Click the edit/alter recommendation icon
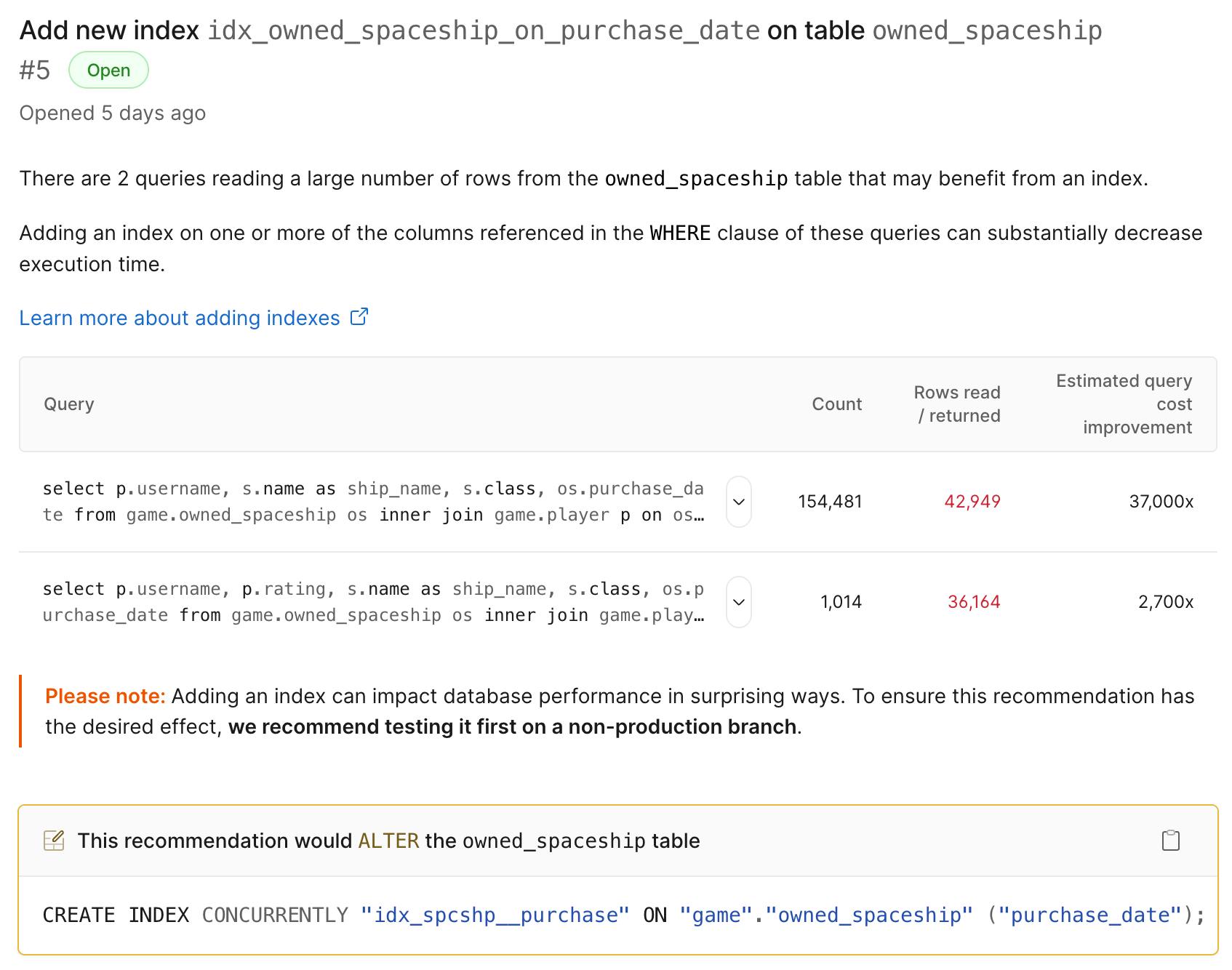Image resolution: width=1232 pixels, height=970 pixels. coord(54,840)
